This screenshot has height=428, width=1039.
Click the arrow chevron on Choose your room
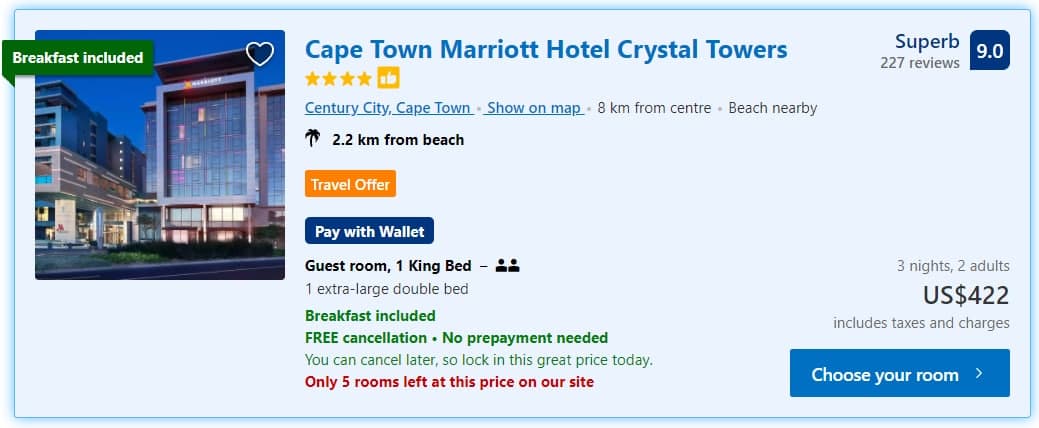tap(979, 374)
